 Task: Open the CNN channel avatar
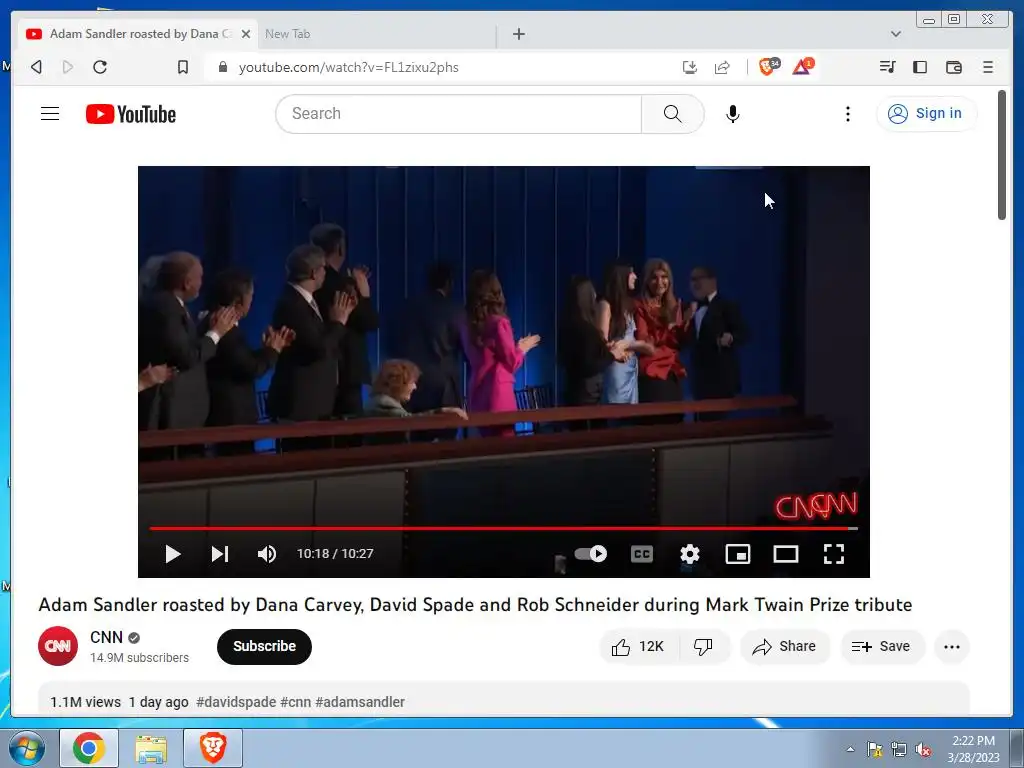click(58, 646)
